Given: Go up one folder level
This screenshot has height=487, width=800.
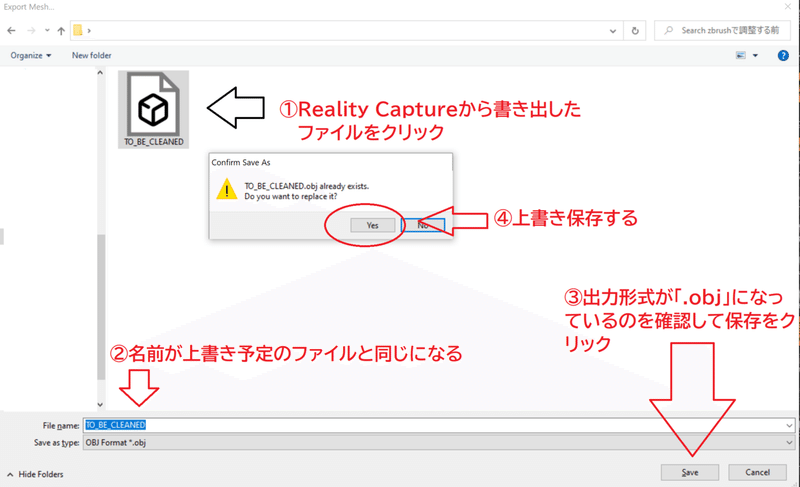Looking at the screenshot, I should pos(61,31).
